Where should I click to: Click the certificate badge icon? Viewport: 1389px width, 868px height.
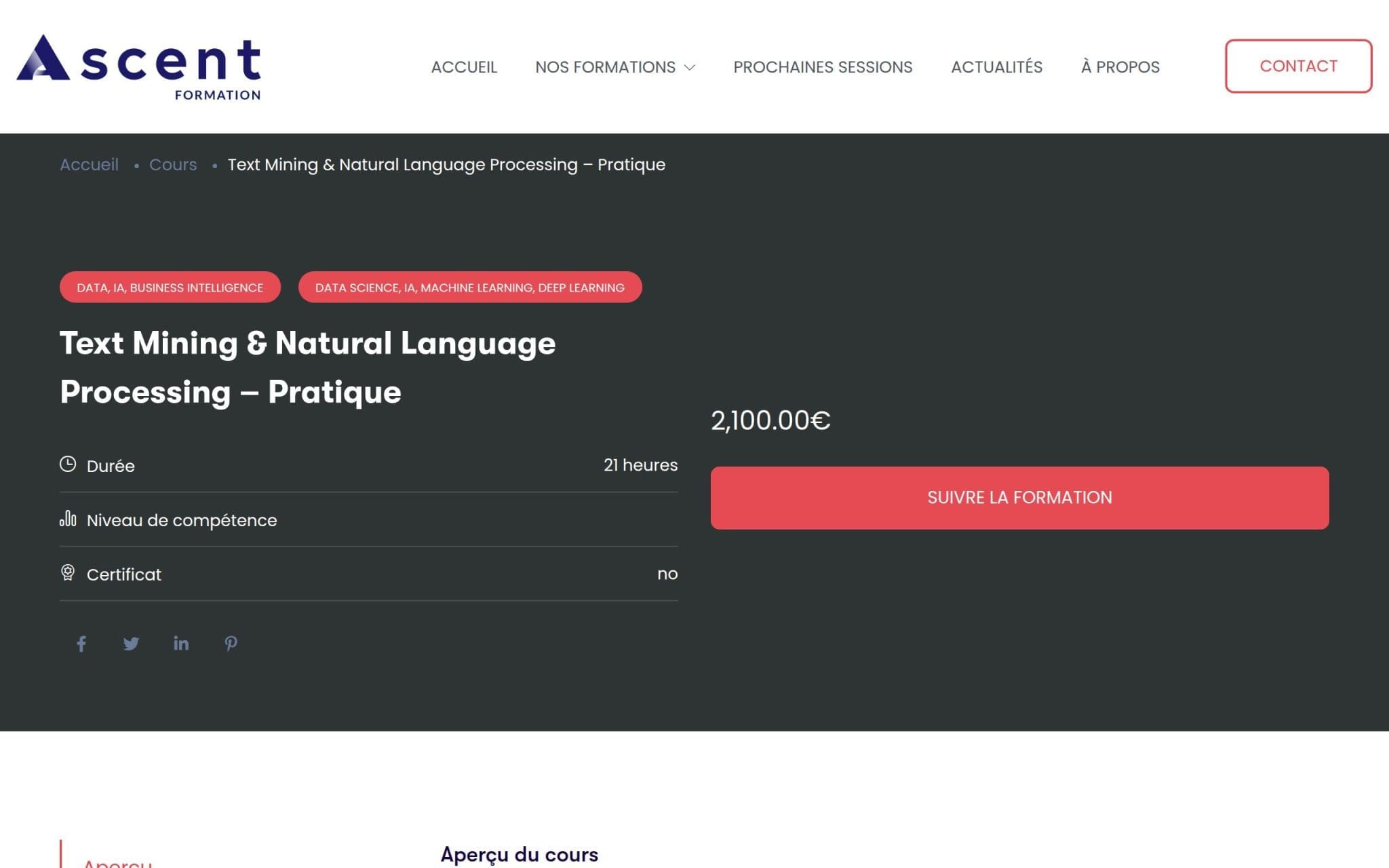pyautogui.click(x=68, y=573)
